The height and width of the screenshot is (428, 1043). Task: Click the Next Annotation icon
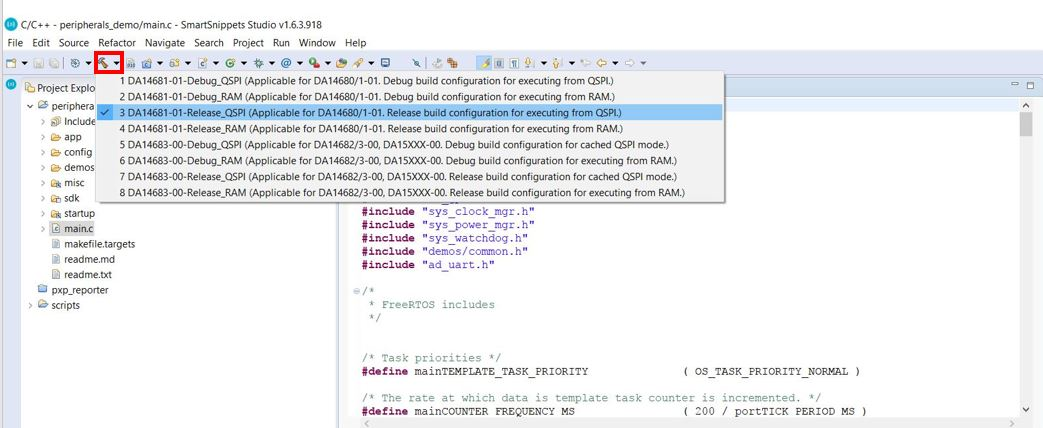[x=529, y=63]
